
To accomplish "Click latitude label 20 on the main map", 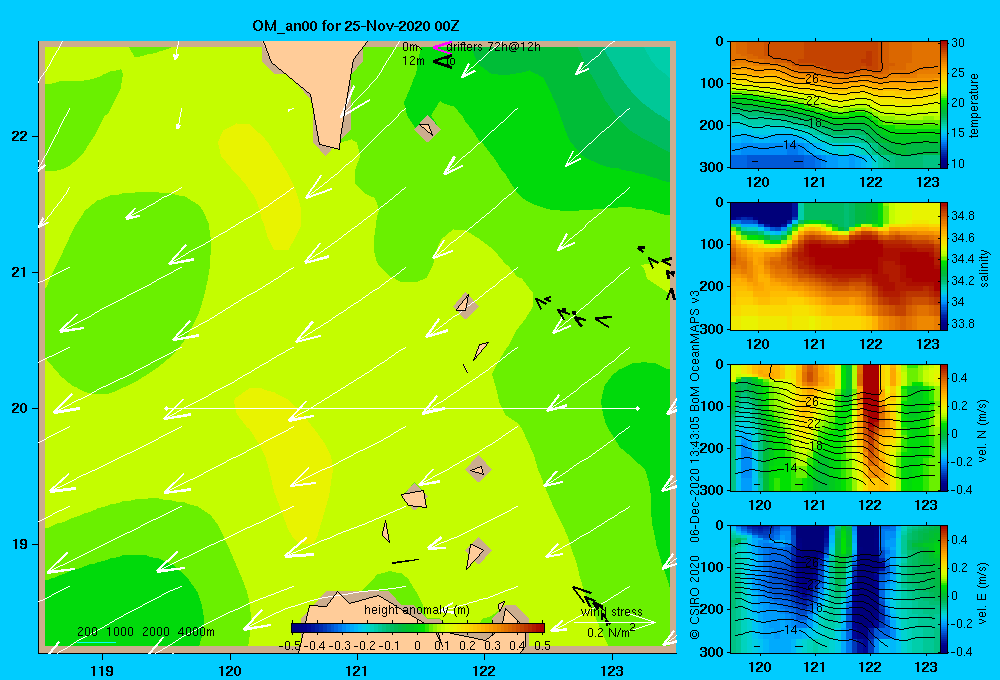I will pos(20,408).
